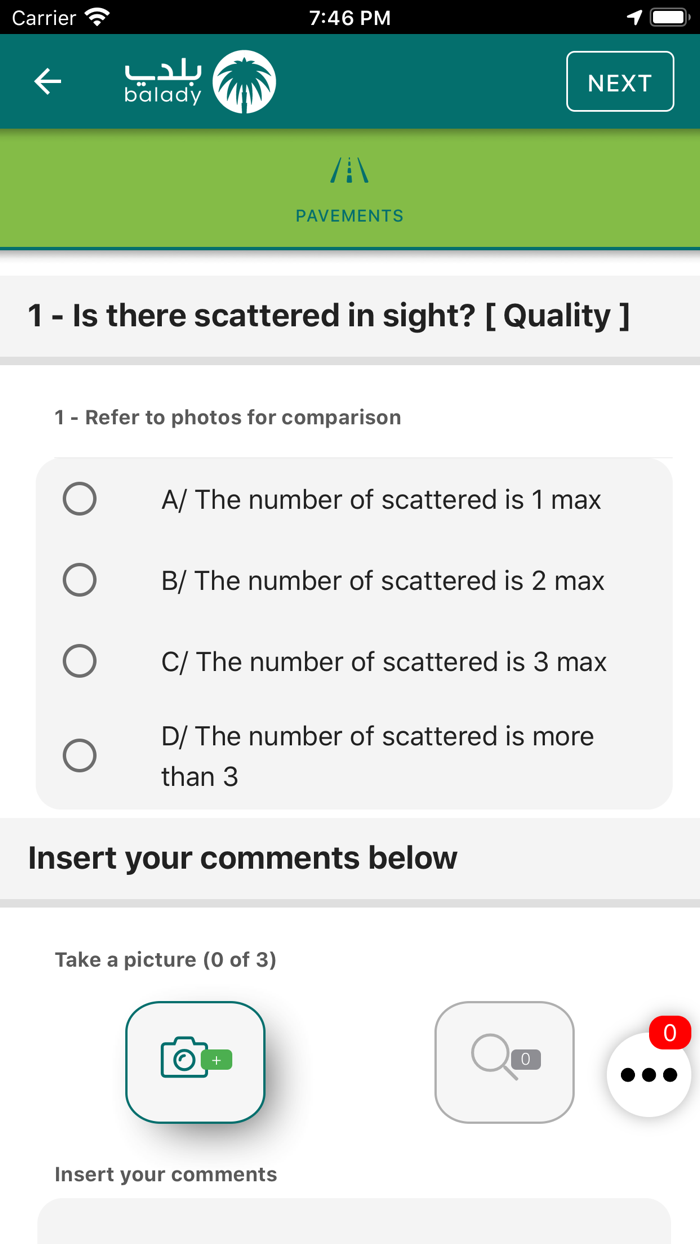This screenshot has width=700, height=1244.
Task: View captured pictures with magnifier icon
Action: 505,1062
